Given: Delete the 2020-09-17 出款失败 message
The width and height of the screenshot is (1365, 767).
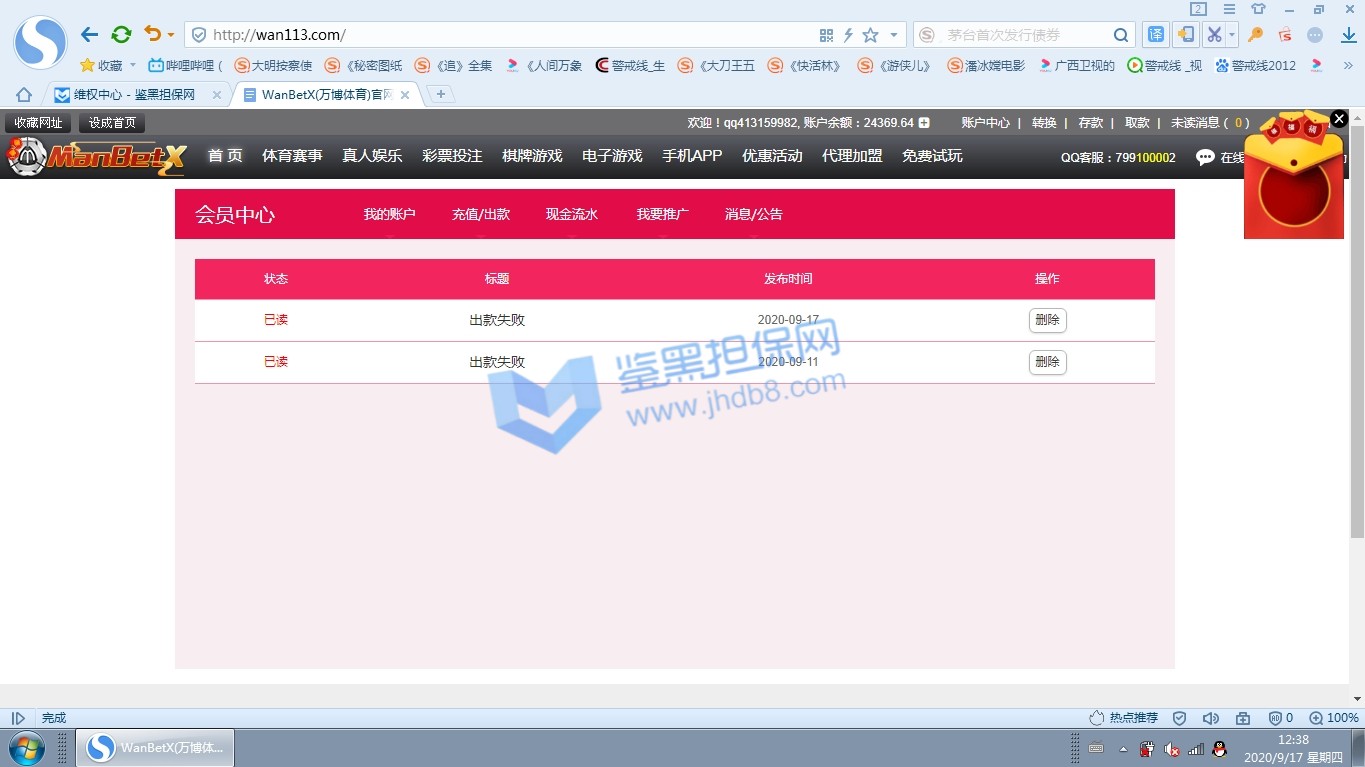Looking at the screenshot, I should (x=1047, y=320).
